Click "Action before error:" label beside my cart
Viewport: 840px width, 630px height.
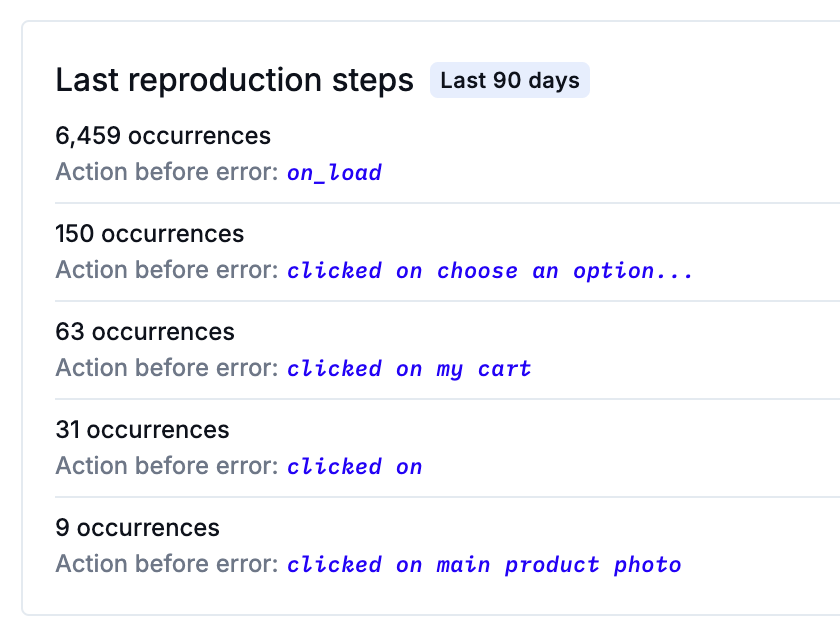pyautogui.click(x=167, y=369)
